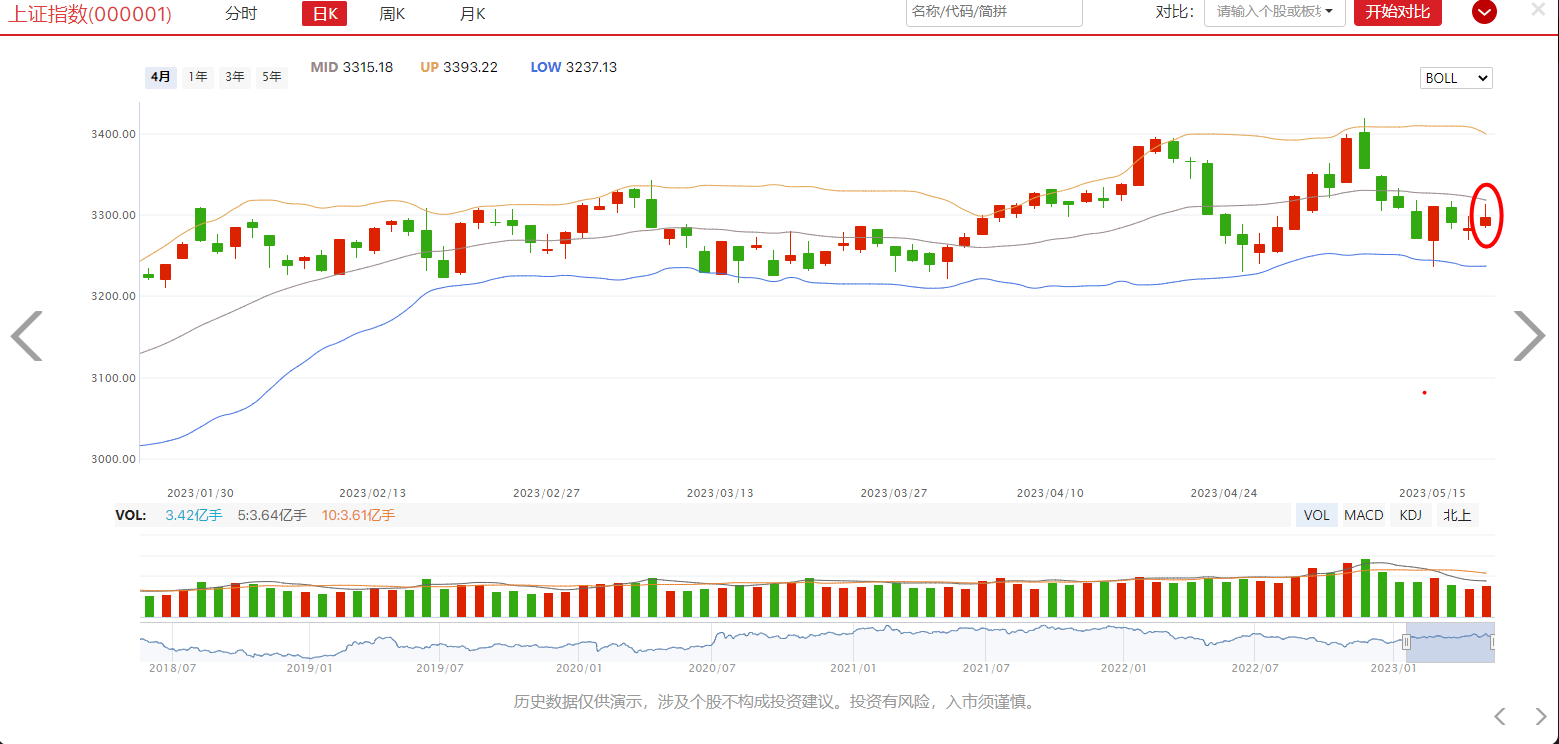The height and width of the screenshot is (744, 1559).
Task: Click the 2023/03/13 date label
Action: pos(721,493)
